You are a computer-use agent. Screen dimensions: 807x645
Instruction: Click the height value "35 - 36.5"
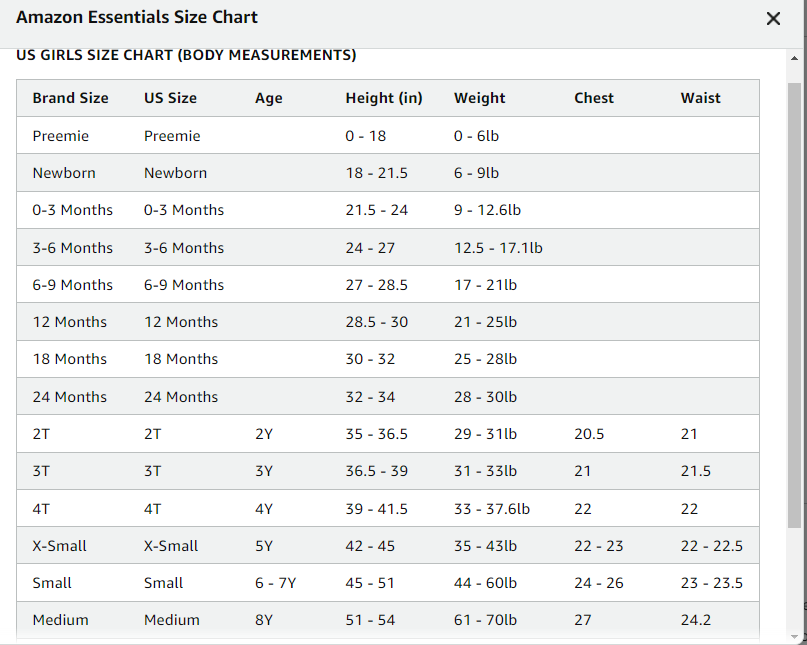(x=376, y=434)
